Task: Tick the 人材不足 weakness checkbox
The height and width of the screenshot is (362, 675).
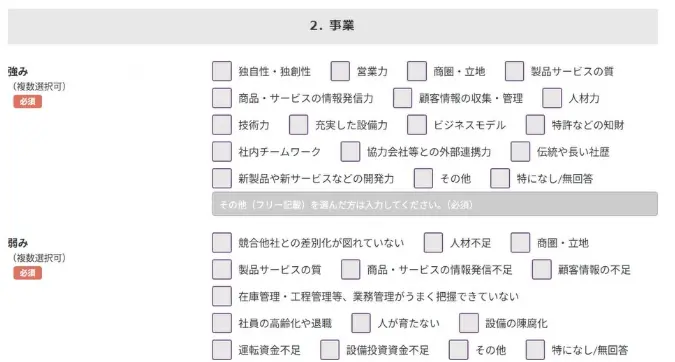Action: point(433,243)
